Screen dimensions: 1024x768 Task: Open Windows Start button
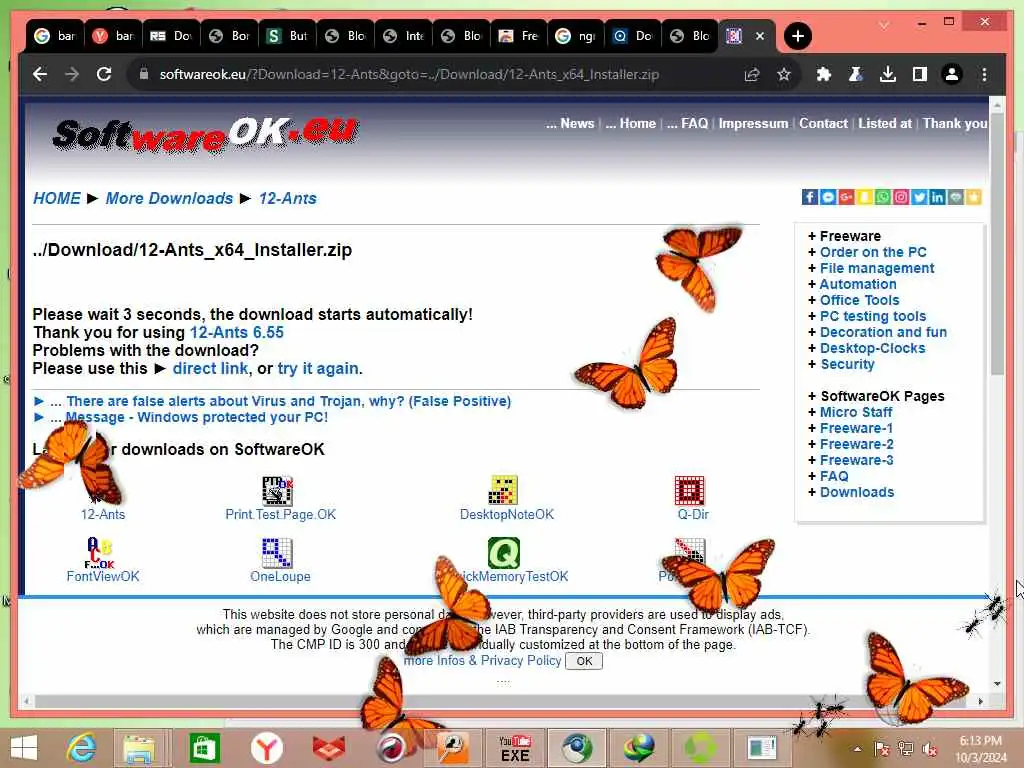tap(24, 748)
